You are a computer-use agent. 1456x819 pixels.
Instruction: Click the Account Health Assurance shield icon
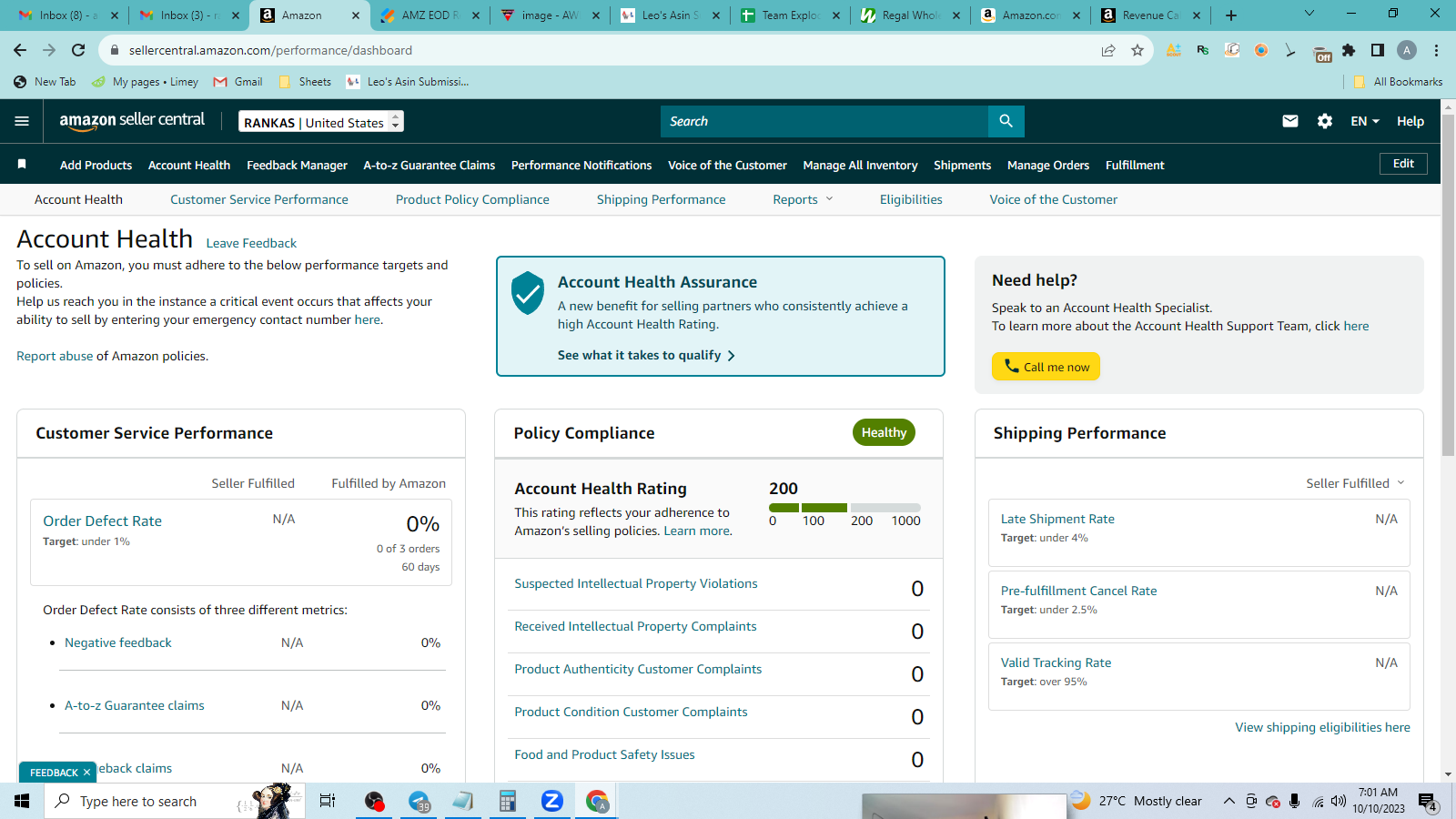click(528, 293)
